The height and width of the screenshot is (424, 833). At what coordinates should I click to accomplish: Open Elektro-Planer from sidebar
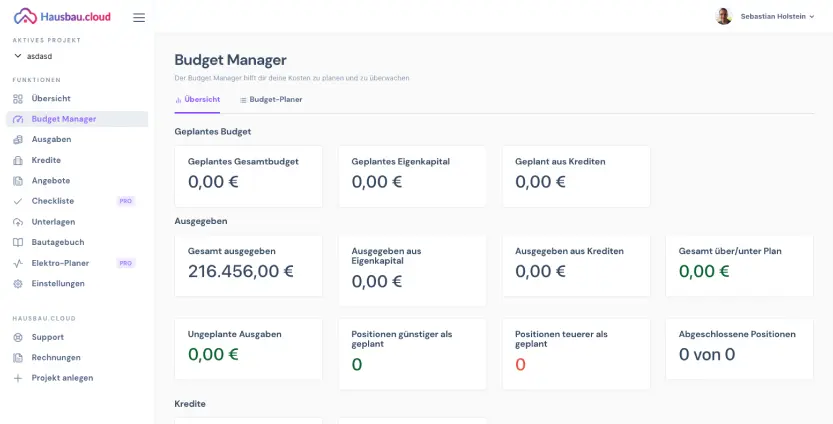click(x=60, y=263)
